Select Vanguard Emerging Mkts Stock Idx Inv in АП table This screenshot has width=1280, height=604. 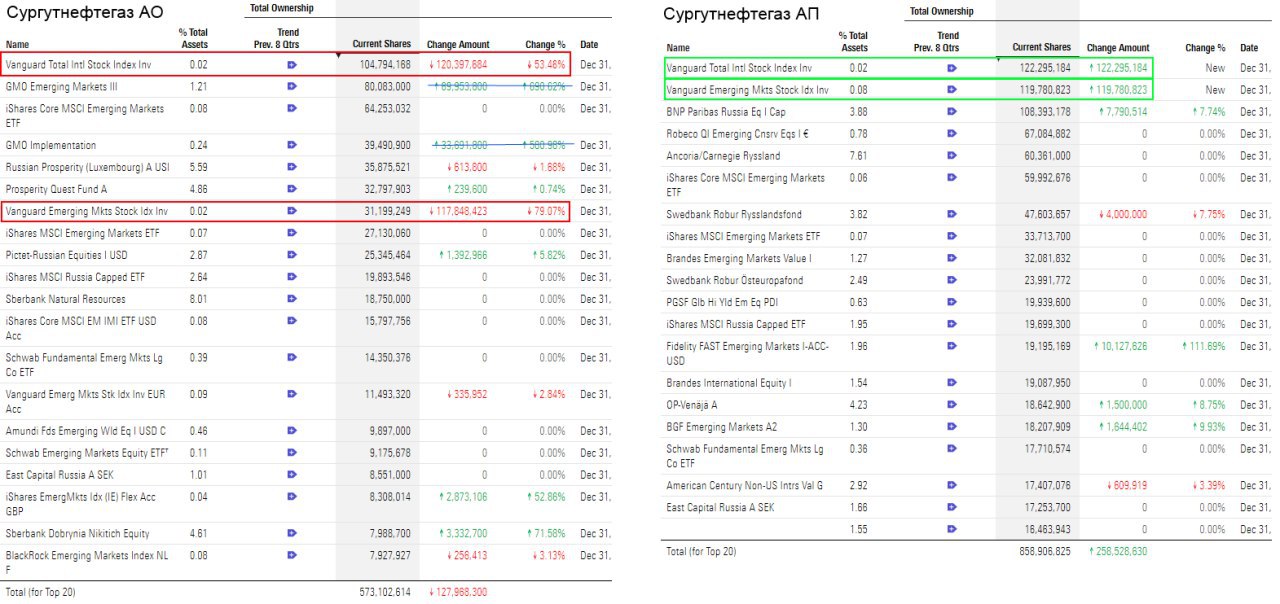[747, 90]
